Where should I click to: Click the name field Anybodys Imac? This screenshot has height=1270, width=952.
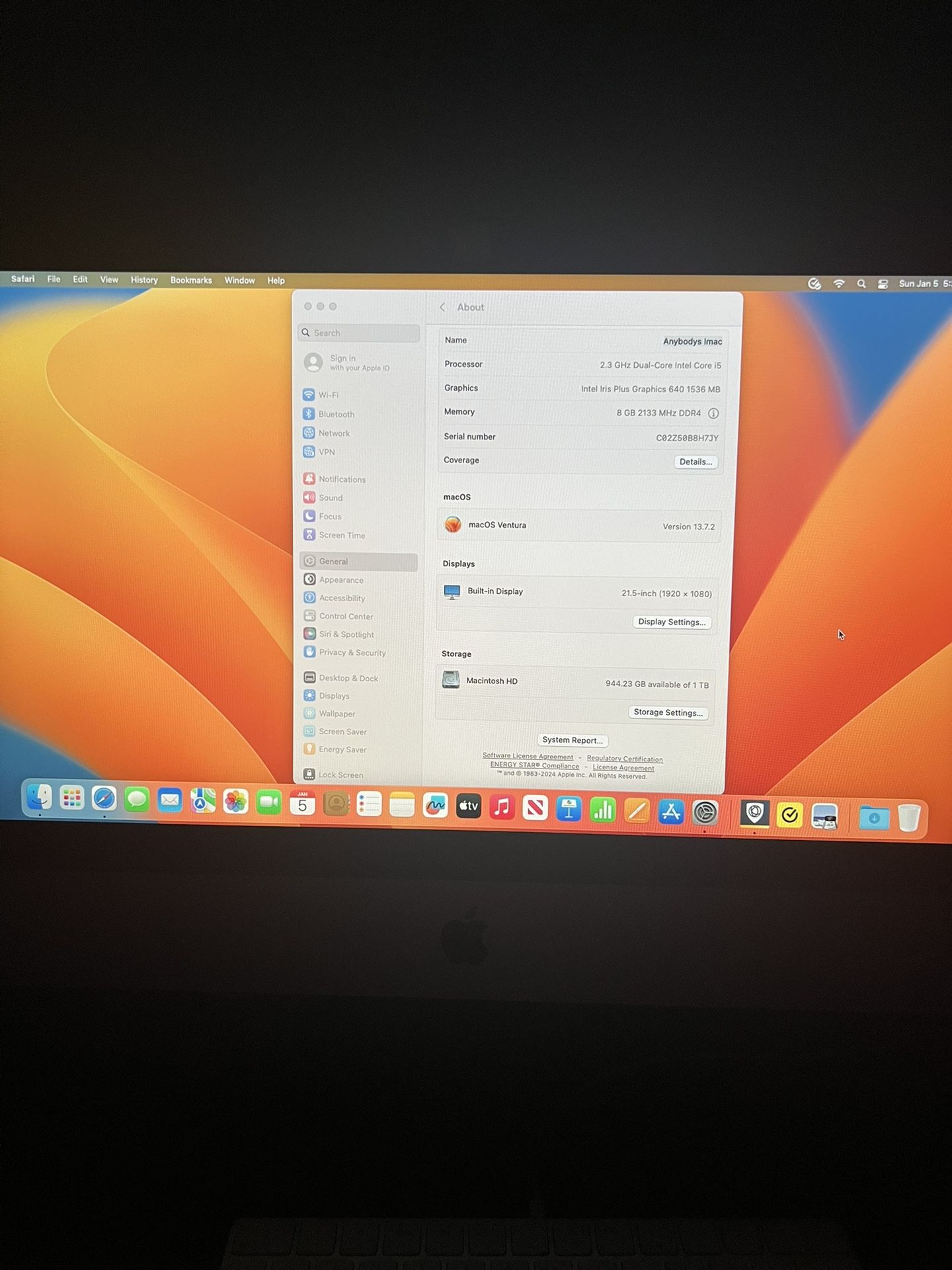pos(692,341)
